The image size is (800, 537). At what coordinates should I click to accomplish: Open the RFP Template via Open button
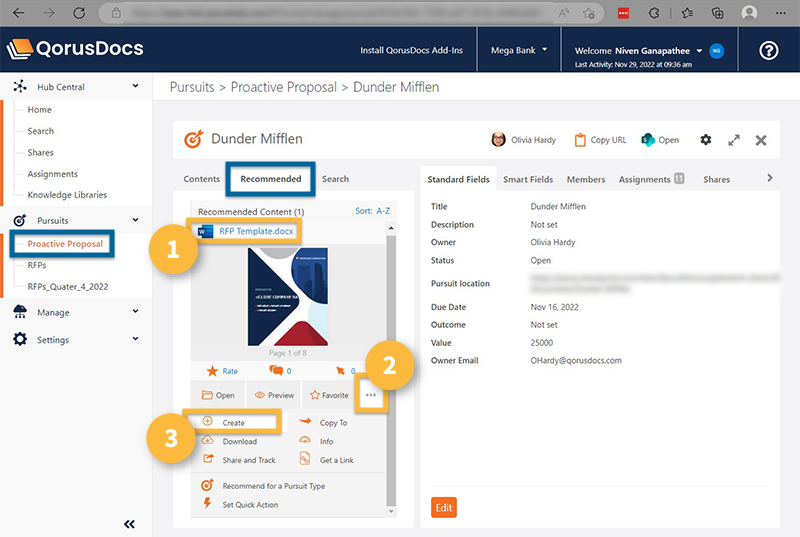point(218,395)
